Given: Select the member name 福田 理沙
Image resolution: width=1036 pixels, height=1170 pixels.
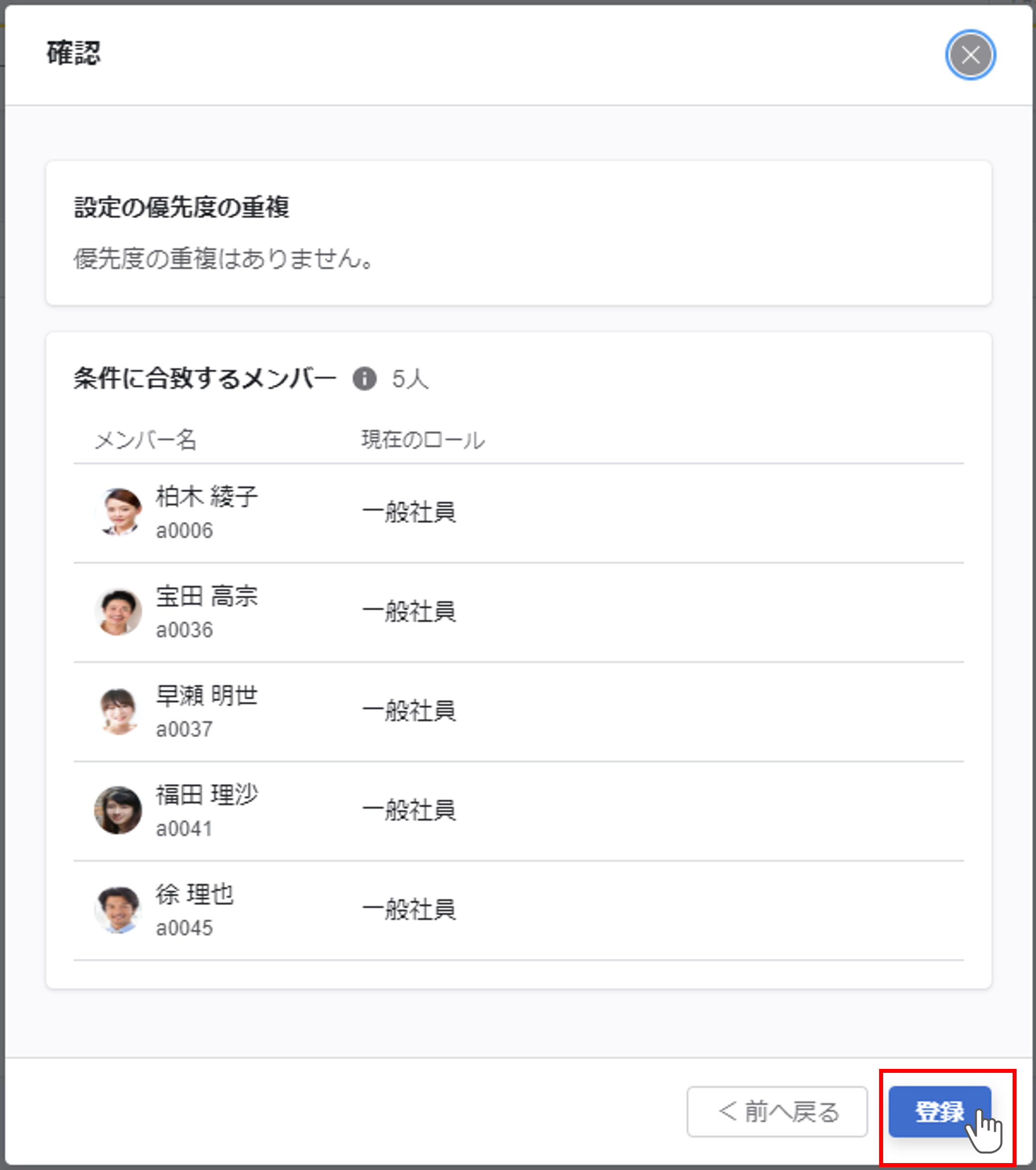Looking at the screenshot, I should pyautogui.click(x=207, y=794).
